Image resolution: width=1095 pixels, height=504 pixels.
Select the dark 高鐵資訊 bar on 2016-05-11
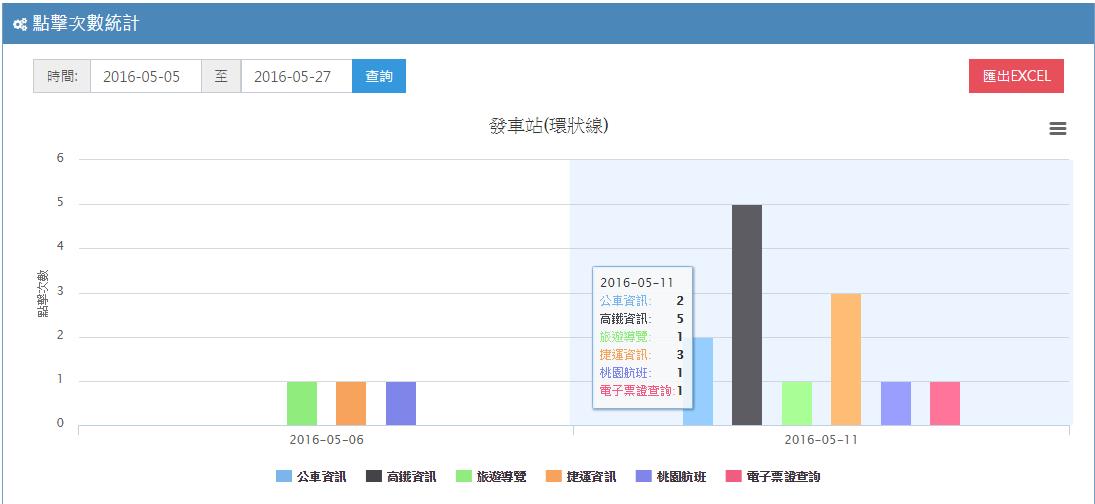pos(747,315)
